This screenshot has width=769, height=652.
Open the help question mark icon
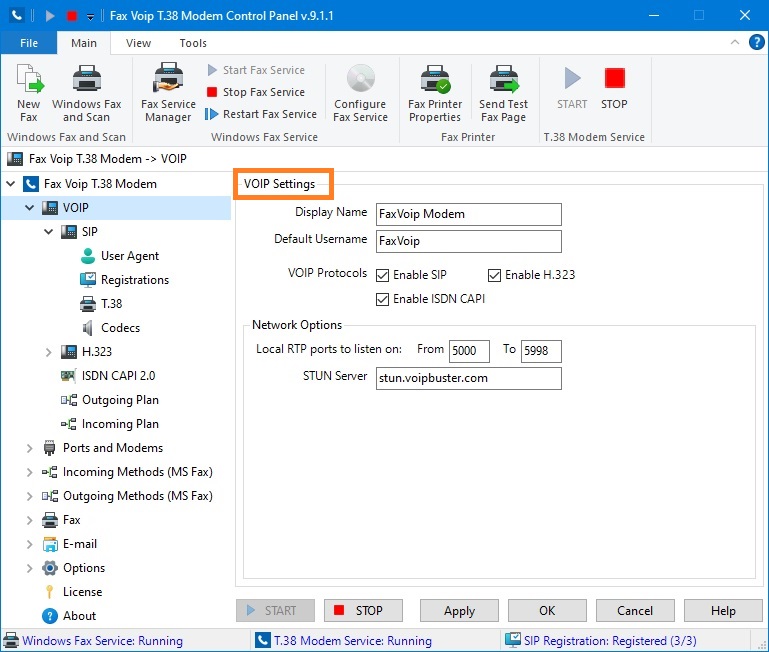pos(757,42)
